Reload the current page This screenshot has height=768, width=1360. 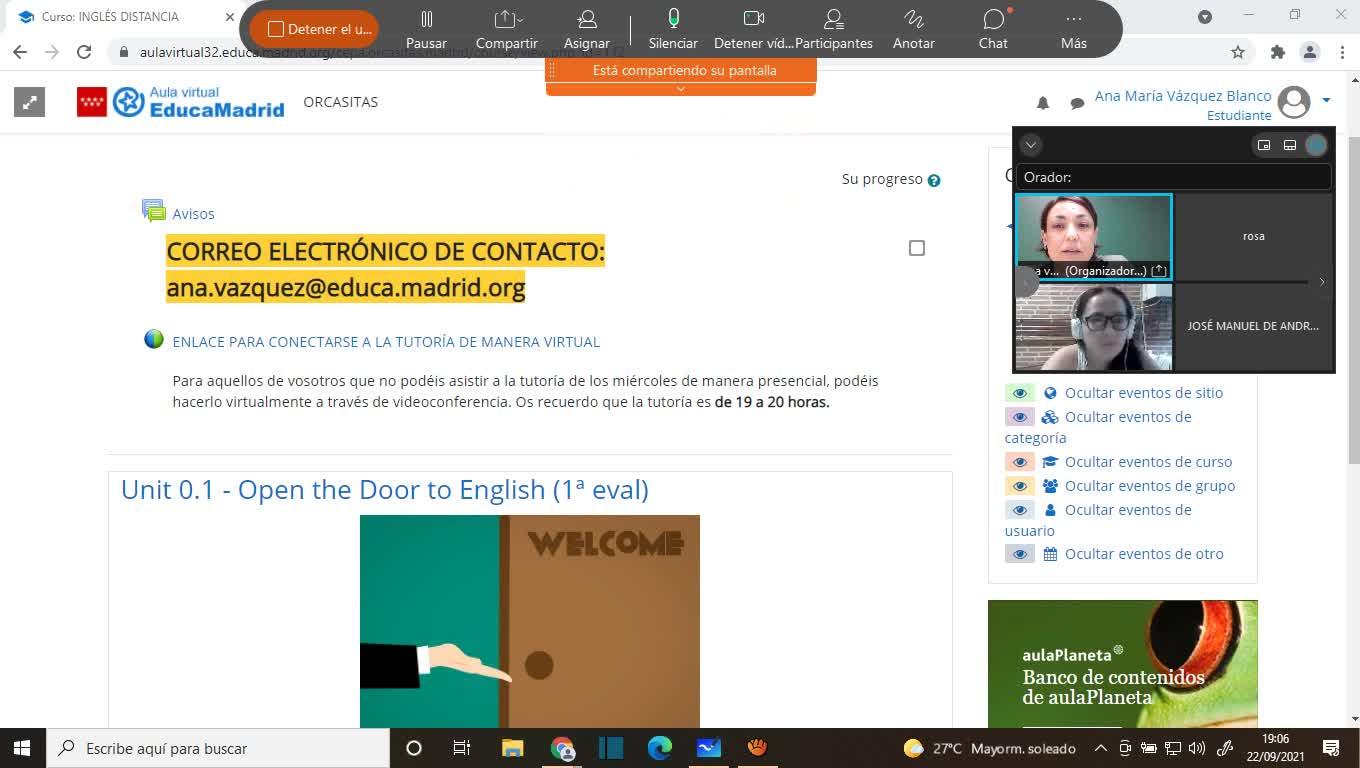(x=84, y=52)
